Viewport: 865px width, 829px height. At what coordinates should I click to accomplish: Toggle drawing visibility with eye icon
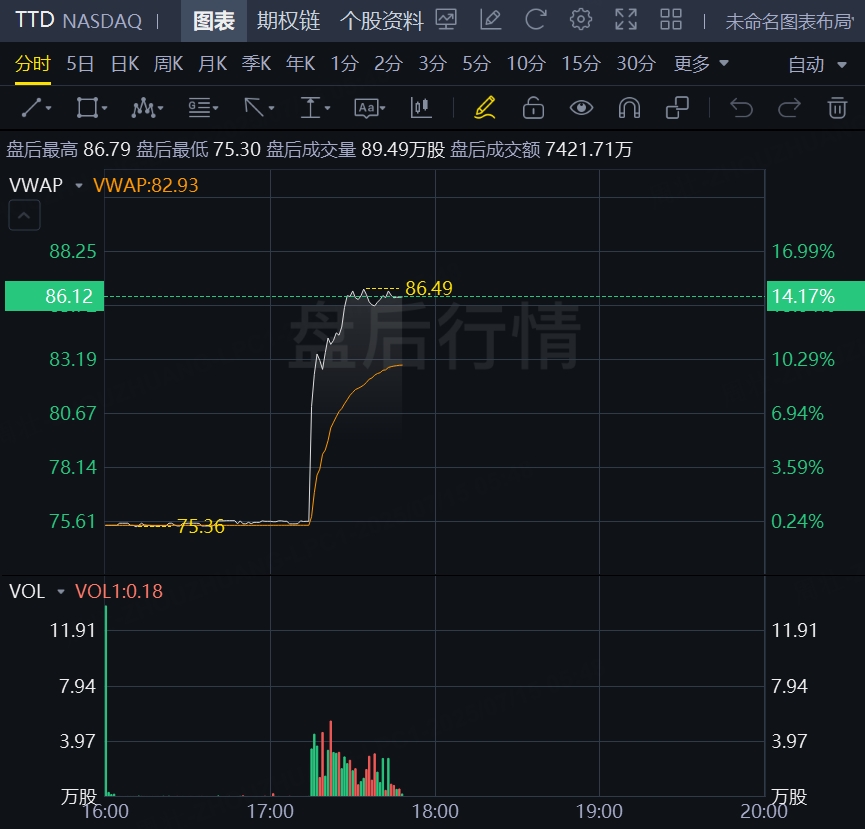click(581, 107)
